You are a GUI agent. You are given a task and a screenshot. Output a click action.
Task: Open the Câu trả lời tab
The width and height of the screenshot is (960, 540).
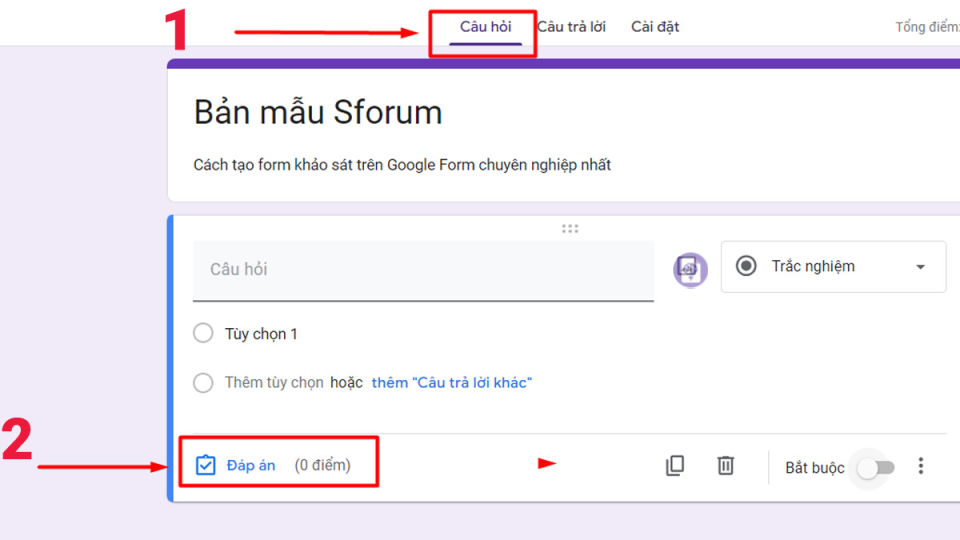pyautogui.click(x=571, y=27)
